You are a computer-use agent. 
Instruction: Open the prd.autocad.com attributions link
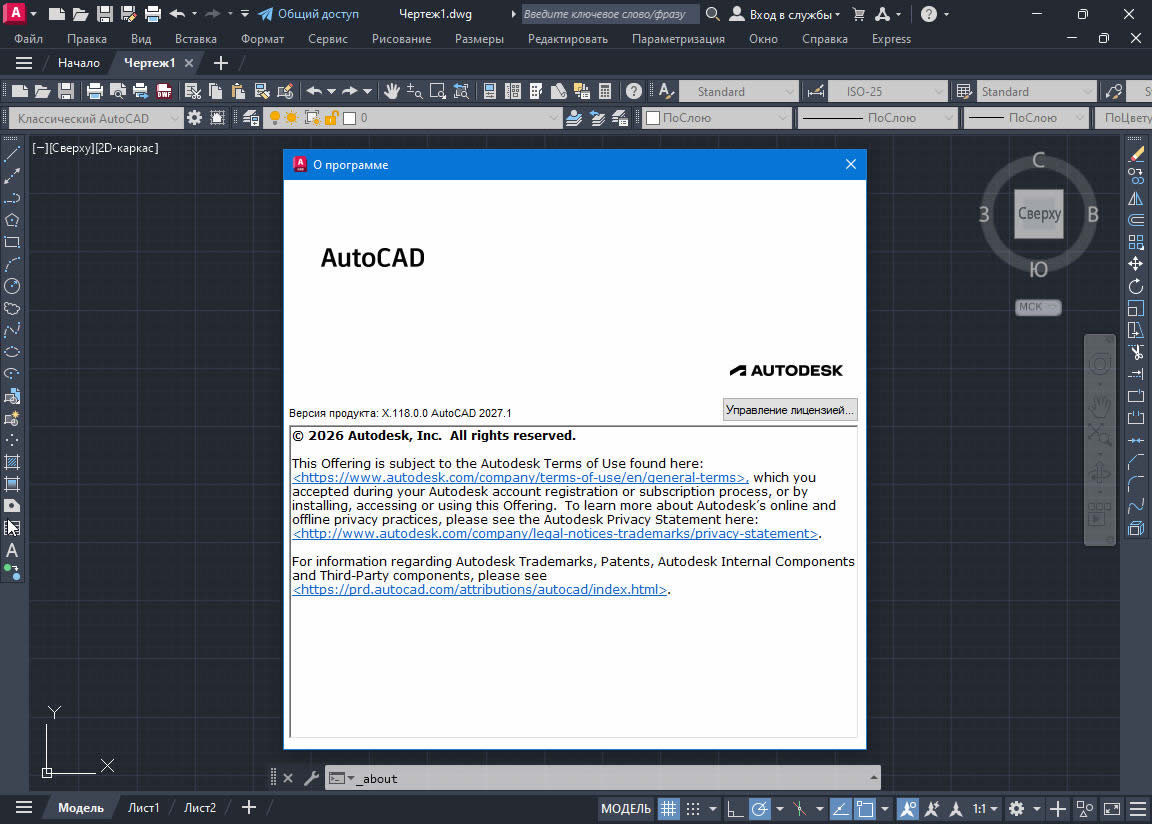pos(480,590)
